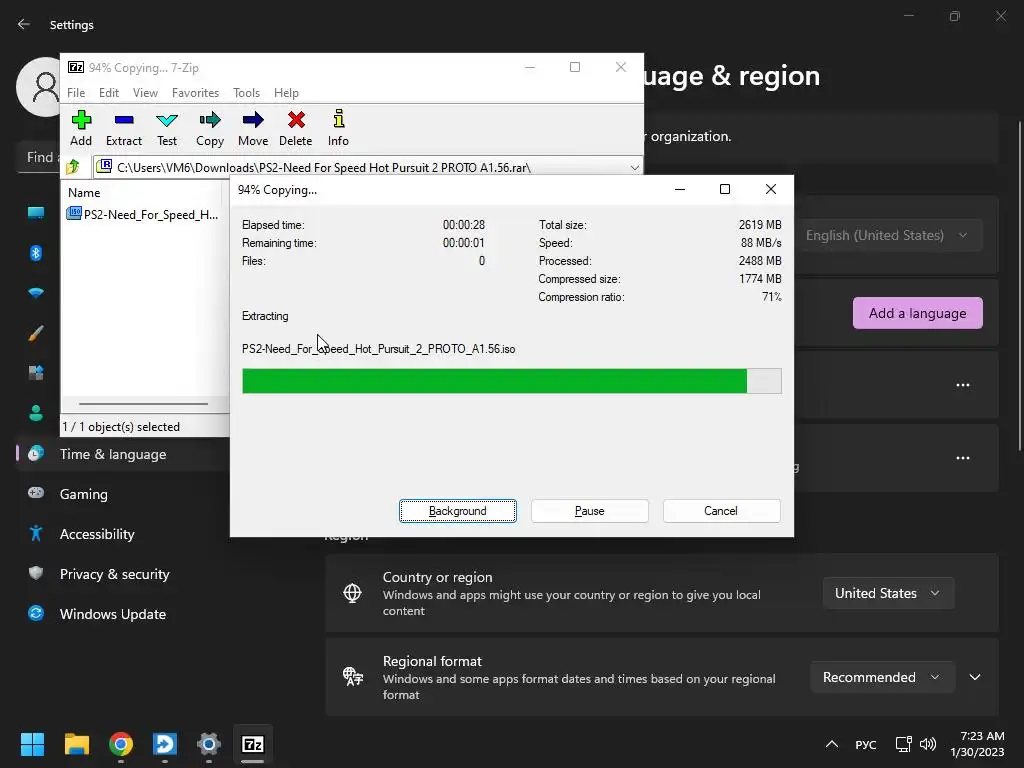
Task: Click the 7-Zip taskbar icon
Action: [x=253, y=744]
